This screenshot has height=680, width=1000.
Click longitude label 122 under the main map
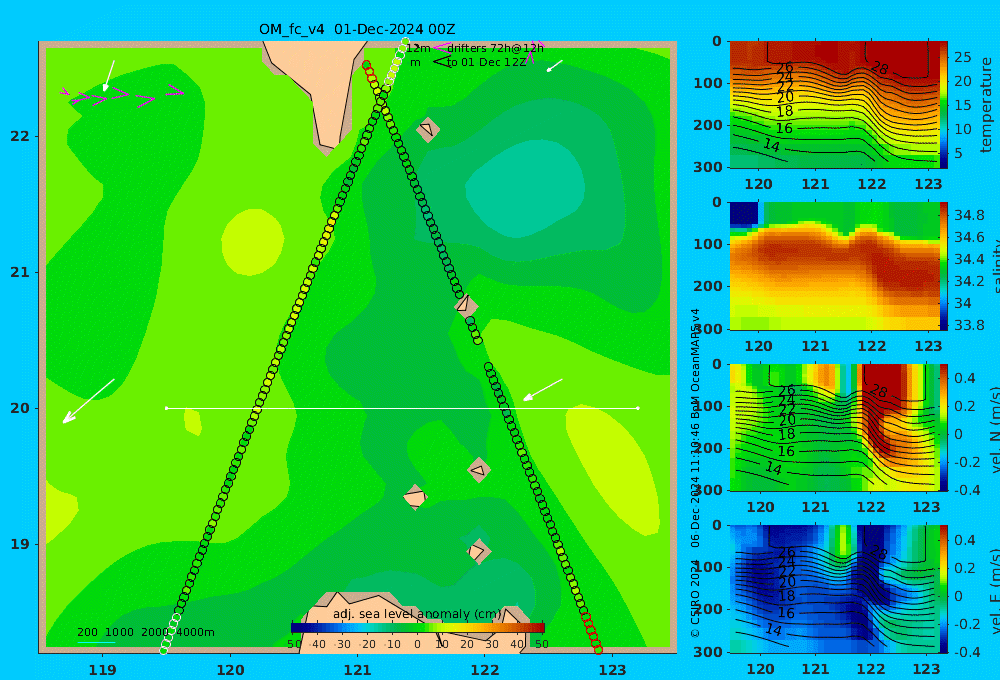click(485, 670)
